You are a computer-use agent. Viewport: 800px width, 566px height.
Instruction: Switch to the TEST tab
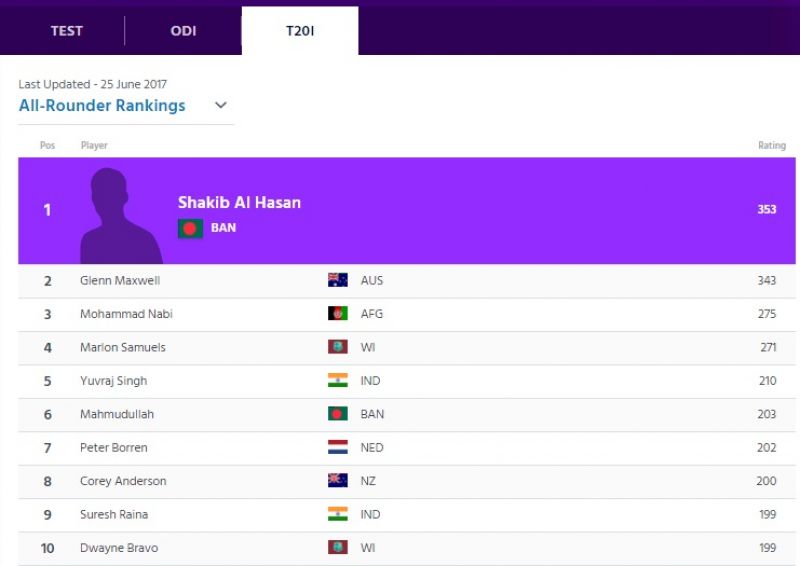click(x=66, y=31)
